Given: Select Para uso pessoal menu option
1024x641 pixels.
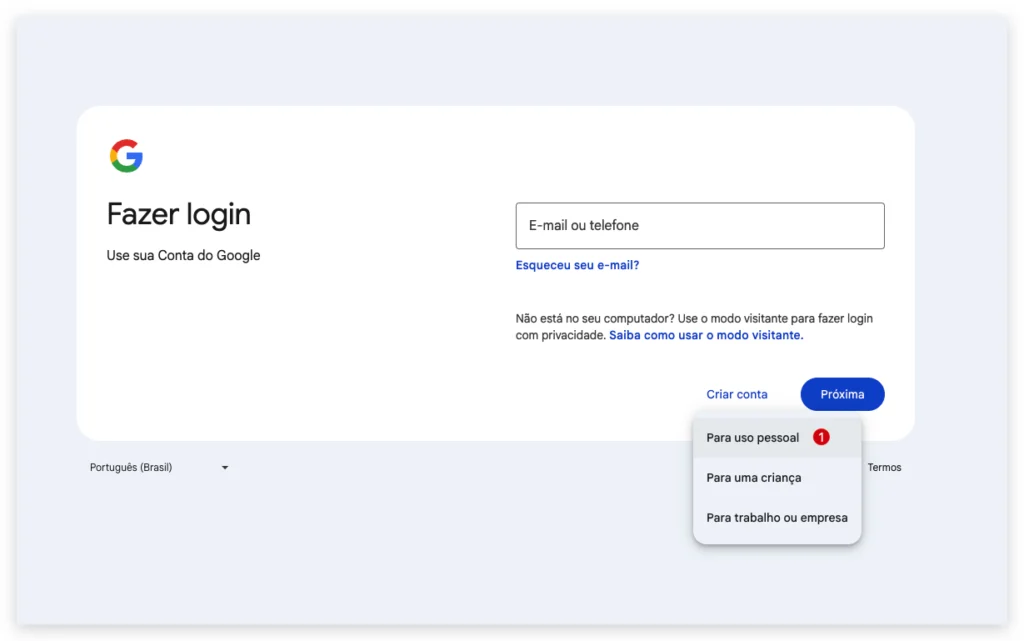Looking at the screenshot, I should (x=777, y=437).
